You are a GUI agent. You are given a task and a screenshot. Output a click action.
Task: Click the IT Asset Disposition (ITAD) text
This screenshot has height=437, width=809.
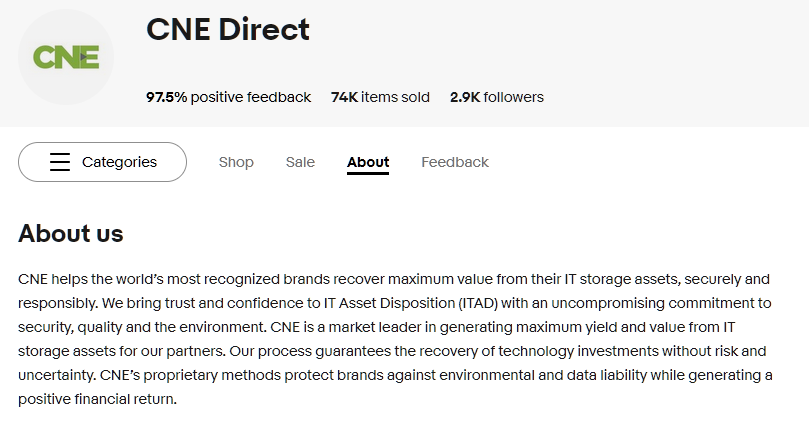tap(411, 303)
